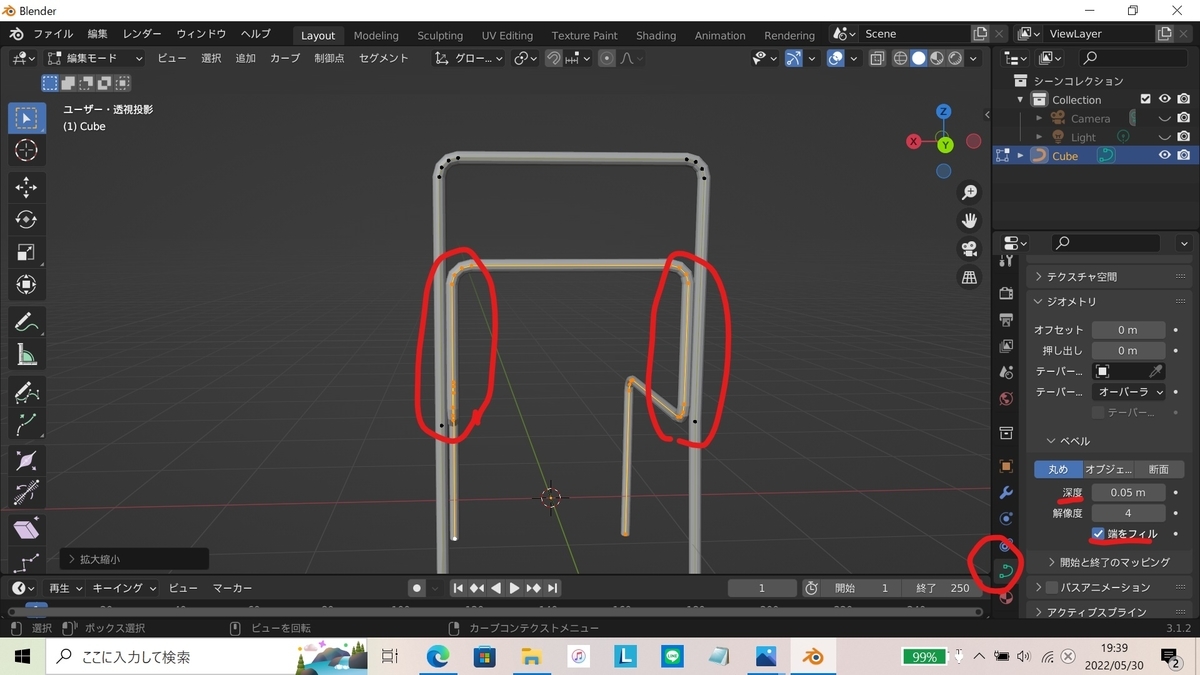The image size is (1200, 675).
Task: Select the Extrude curve tool
Action: click(x=27, y=424)
